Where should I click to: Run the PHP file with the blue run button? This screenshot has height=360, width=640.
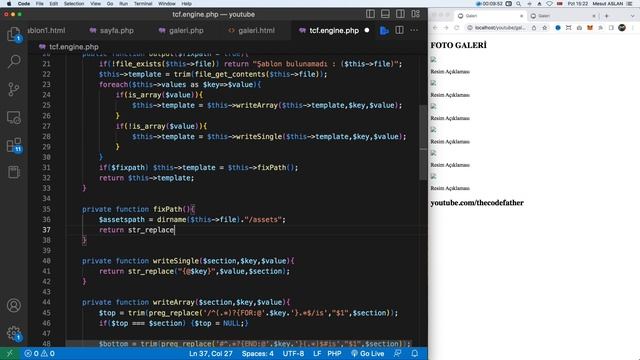[x=384, y=31]
